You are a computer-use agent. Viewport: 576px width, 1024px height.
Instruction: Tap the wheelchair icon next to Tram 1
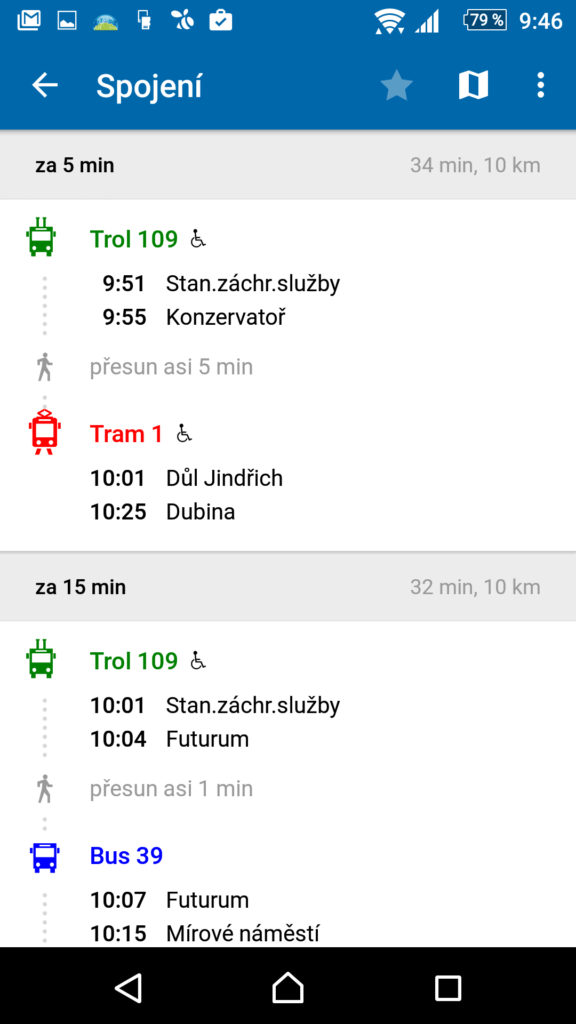tap(184, 434)
